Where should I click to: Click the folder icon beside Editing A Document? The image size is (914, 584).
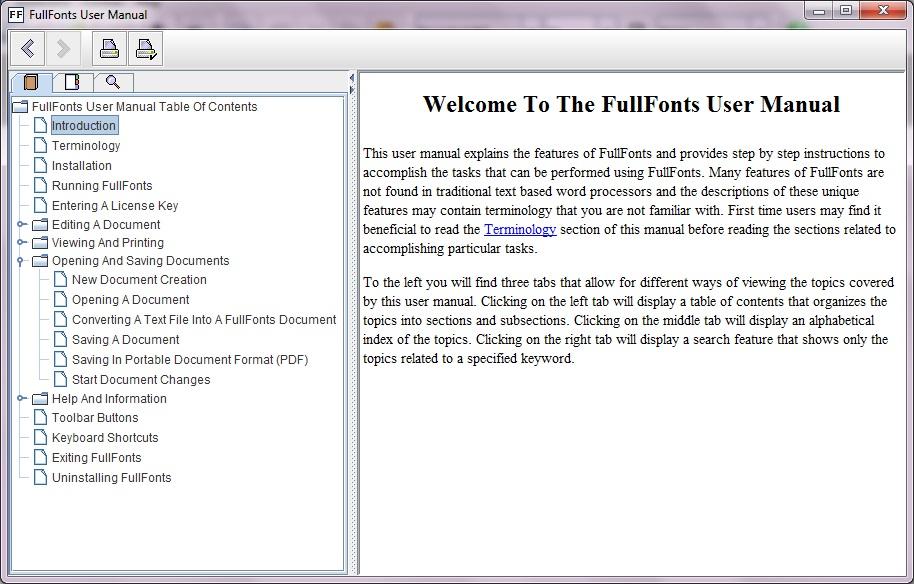40,225
